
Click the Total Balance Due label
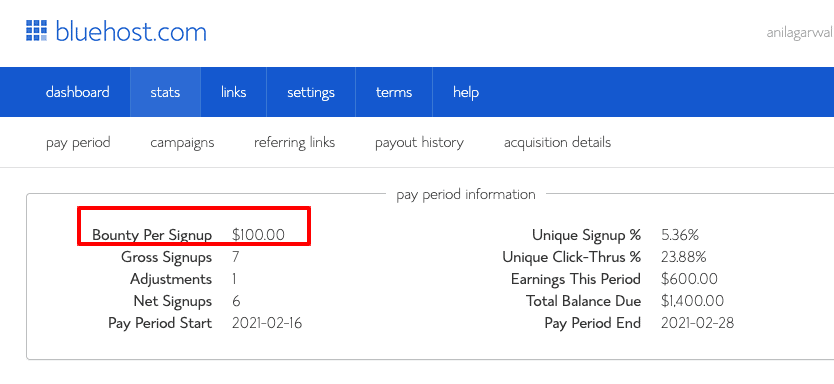coord(583,301)
